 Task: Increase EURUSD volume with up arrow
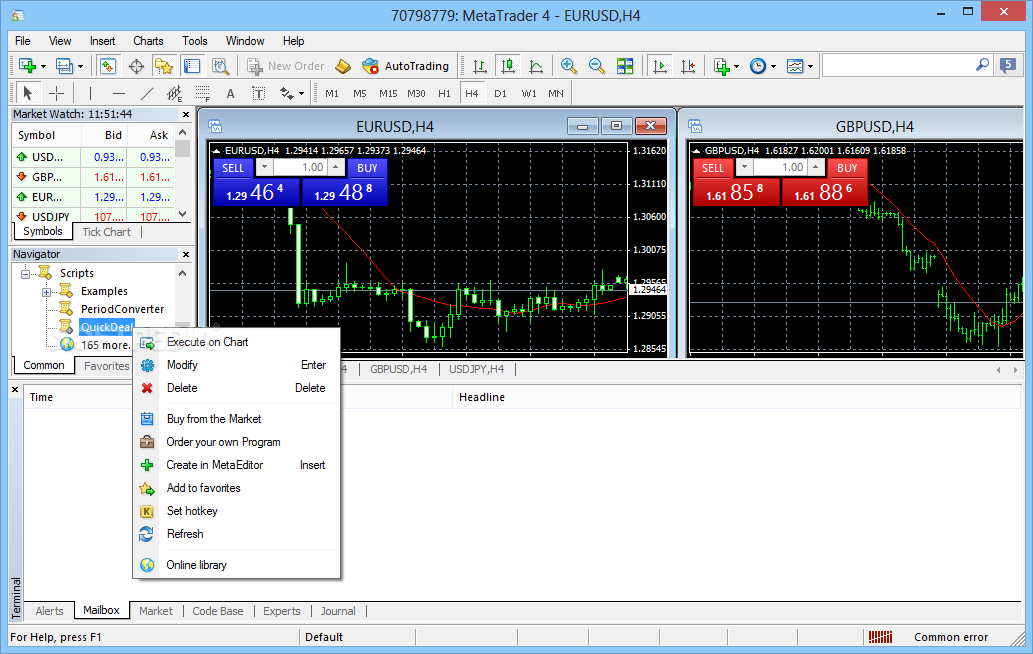point(336,167)
